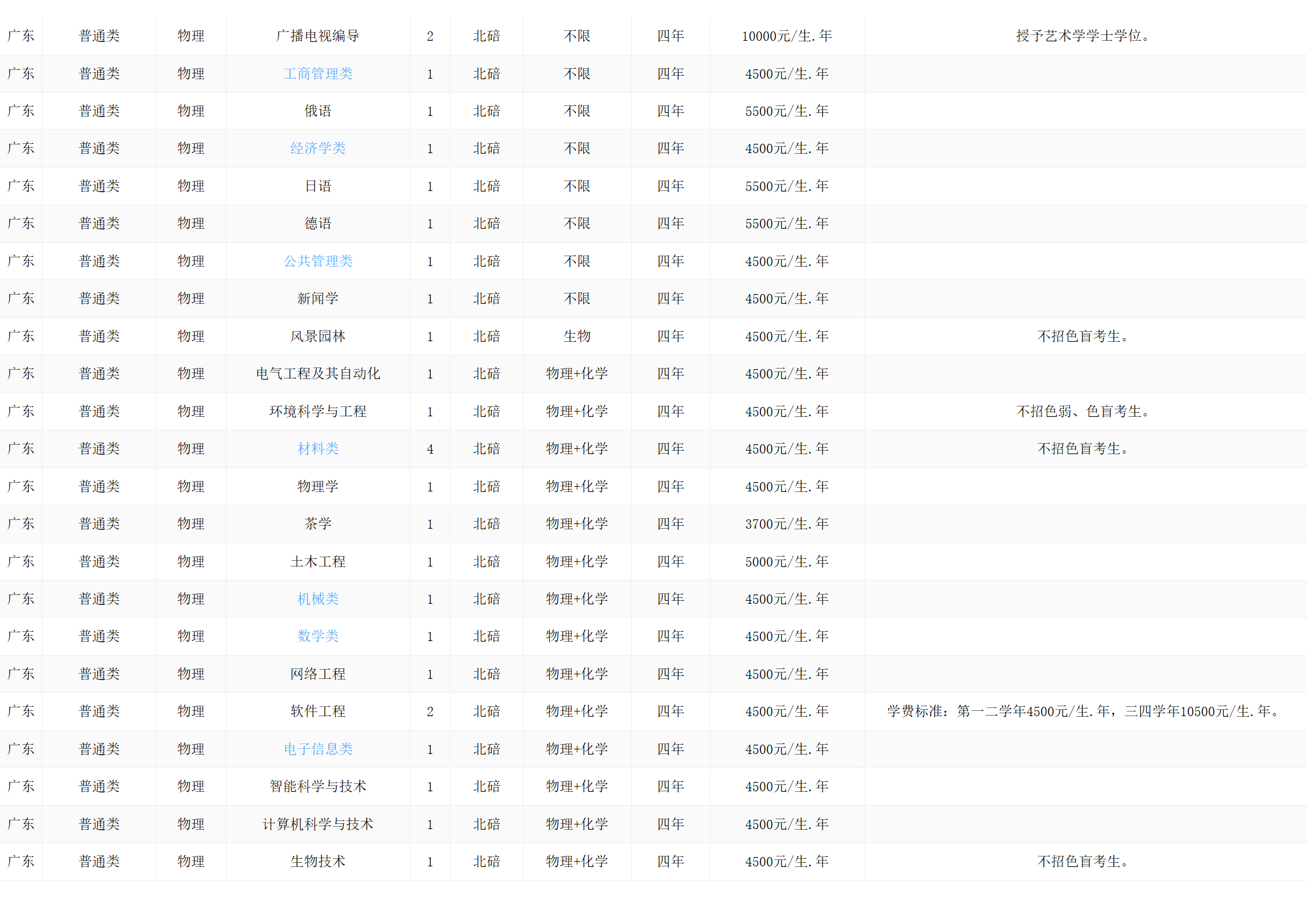Open the 工商管理类 major link

(318, 74)
